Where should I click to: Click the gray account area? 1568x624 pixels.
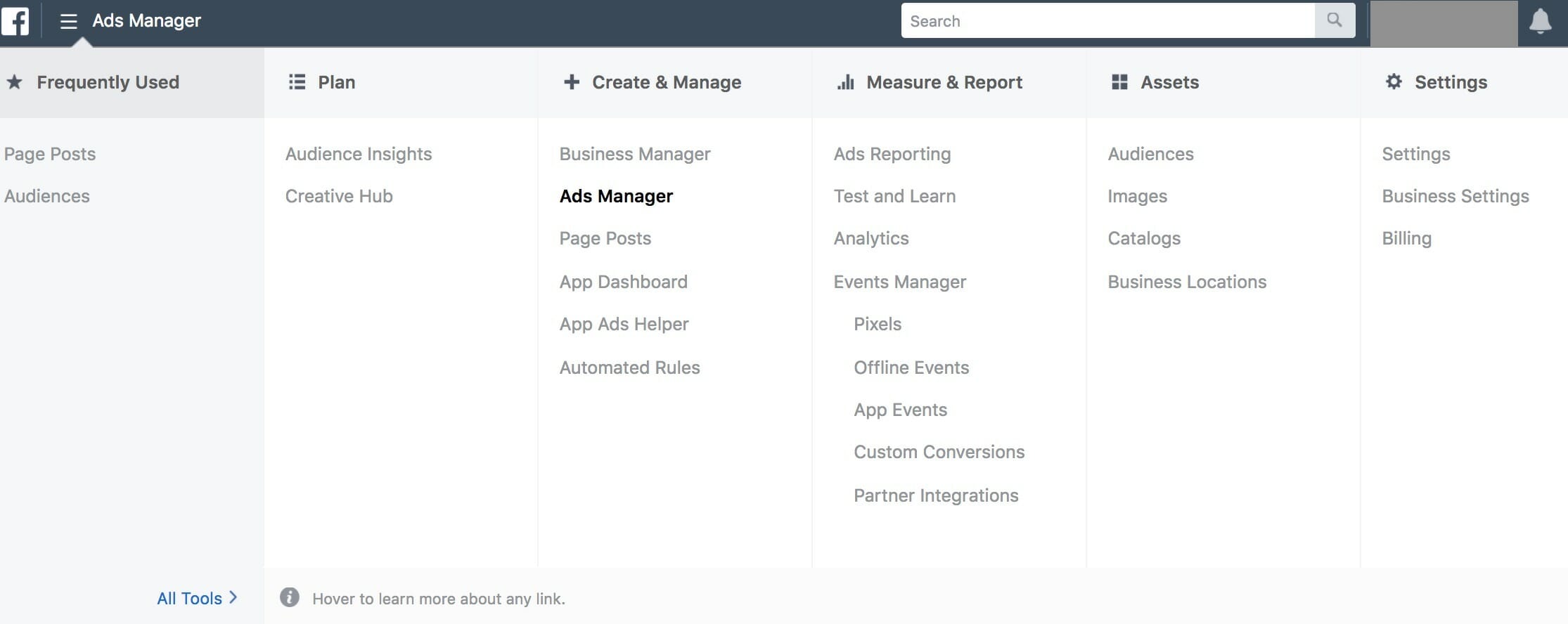click(x=1444, y=23)
